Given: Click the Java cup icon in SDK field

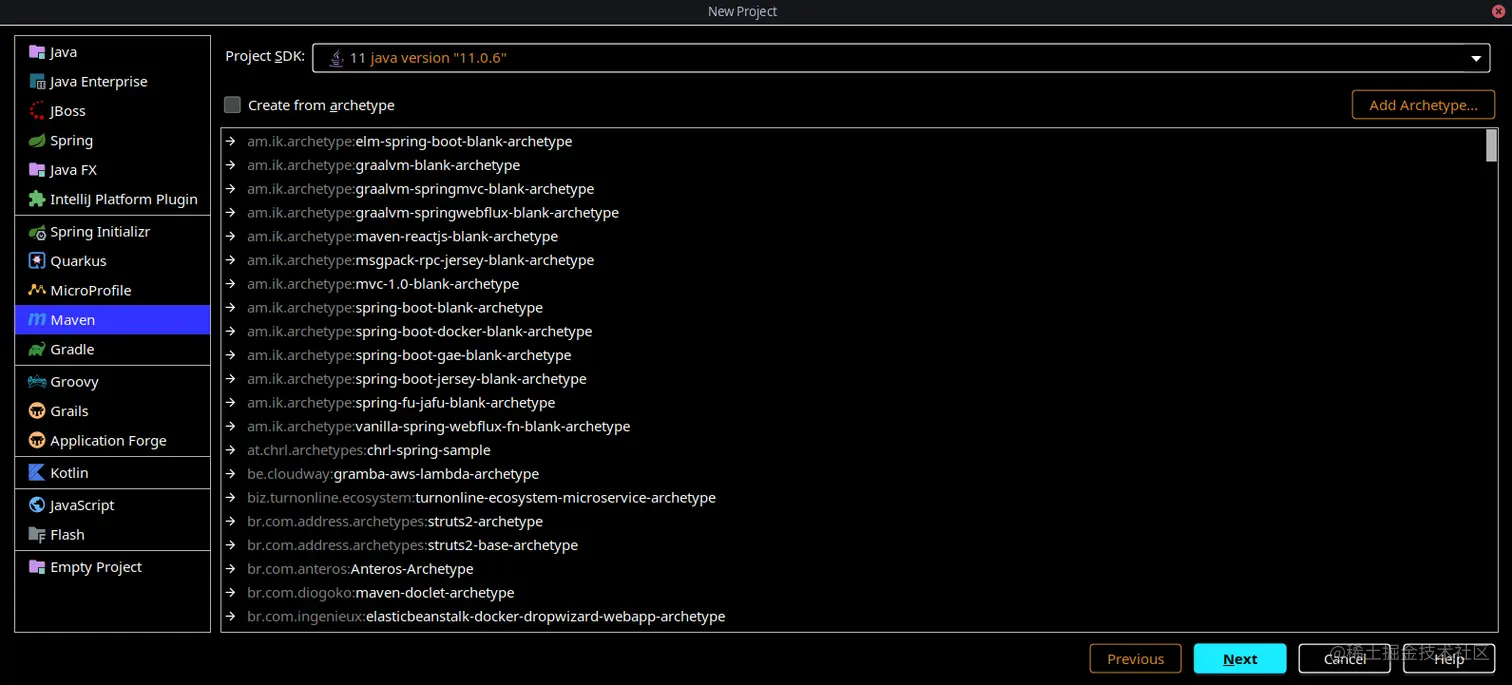Looking at the screenshot, I should point(336,58).
